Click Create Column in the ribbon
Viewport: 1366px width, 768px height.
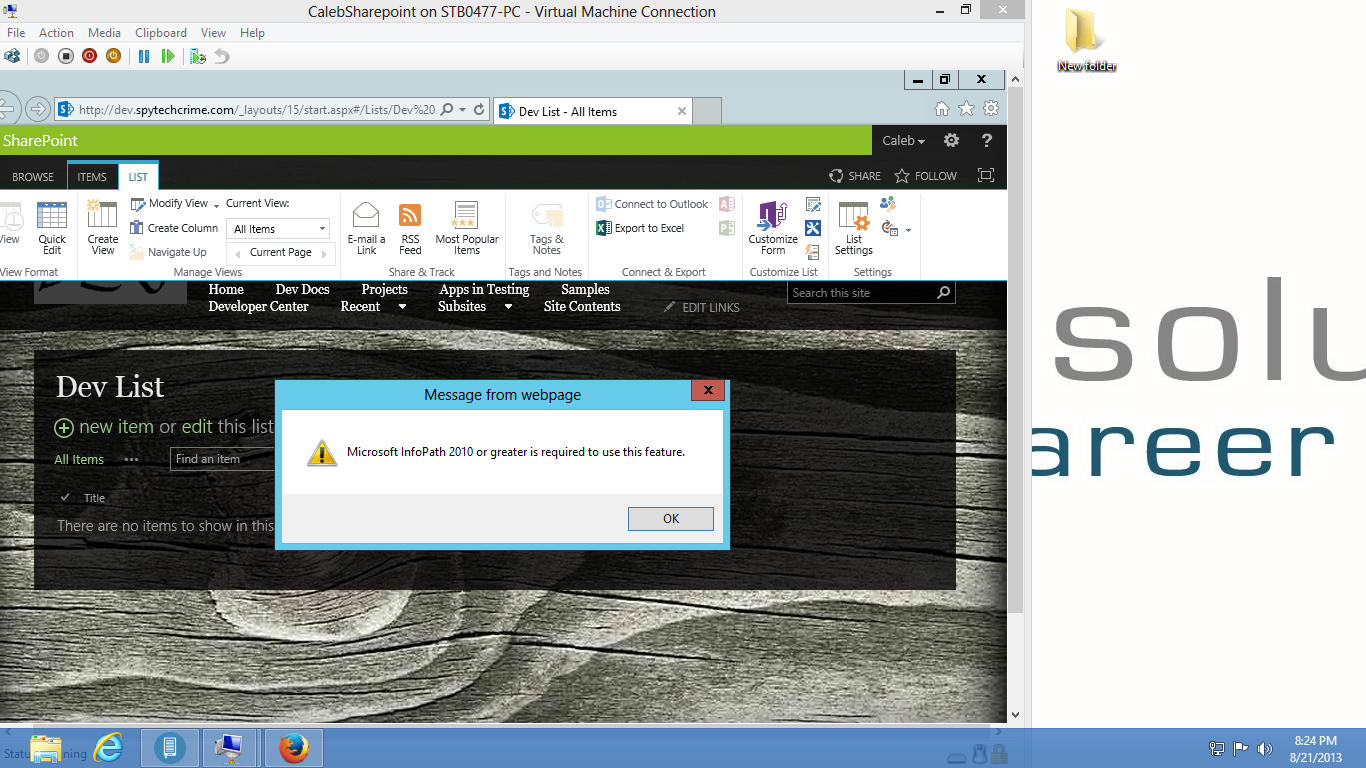[x=174, y=228]
